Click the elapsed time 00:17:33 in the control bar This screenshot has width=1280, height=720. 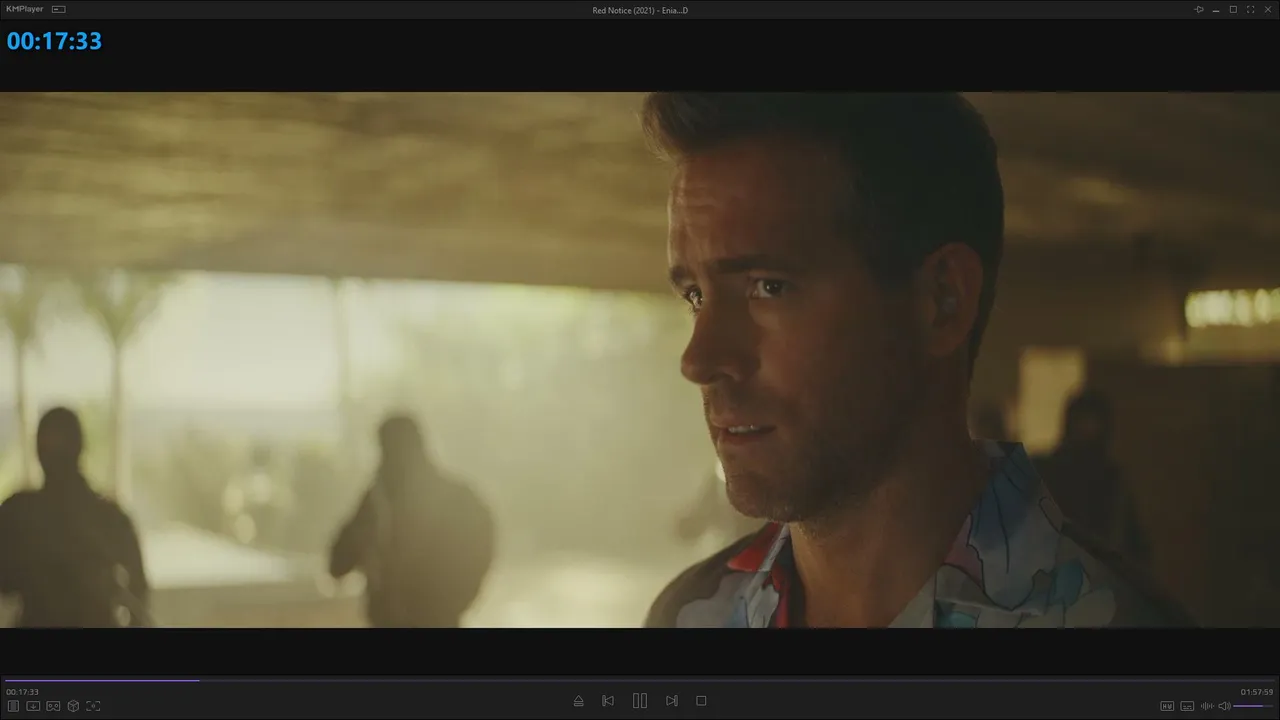[22, 692]
